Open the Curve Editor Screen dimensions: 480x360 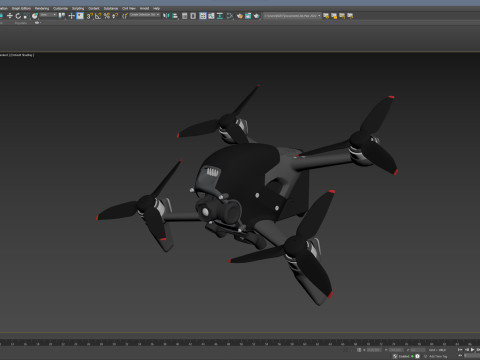(x=211, y=16)
